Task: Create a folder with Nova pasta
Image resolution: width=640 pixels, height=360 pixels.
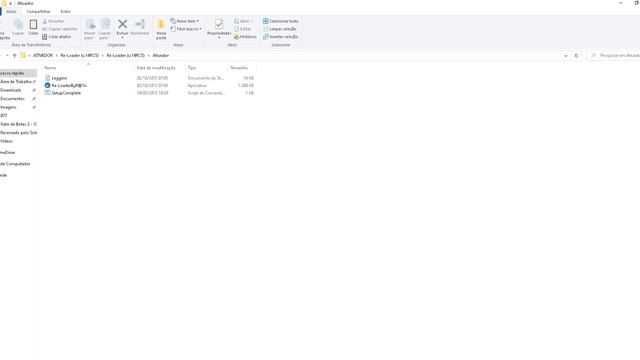Action: pos(161,29)
